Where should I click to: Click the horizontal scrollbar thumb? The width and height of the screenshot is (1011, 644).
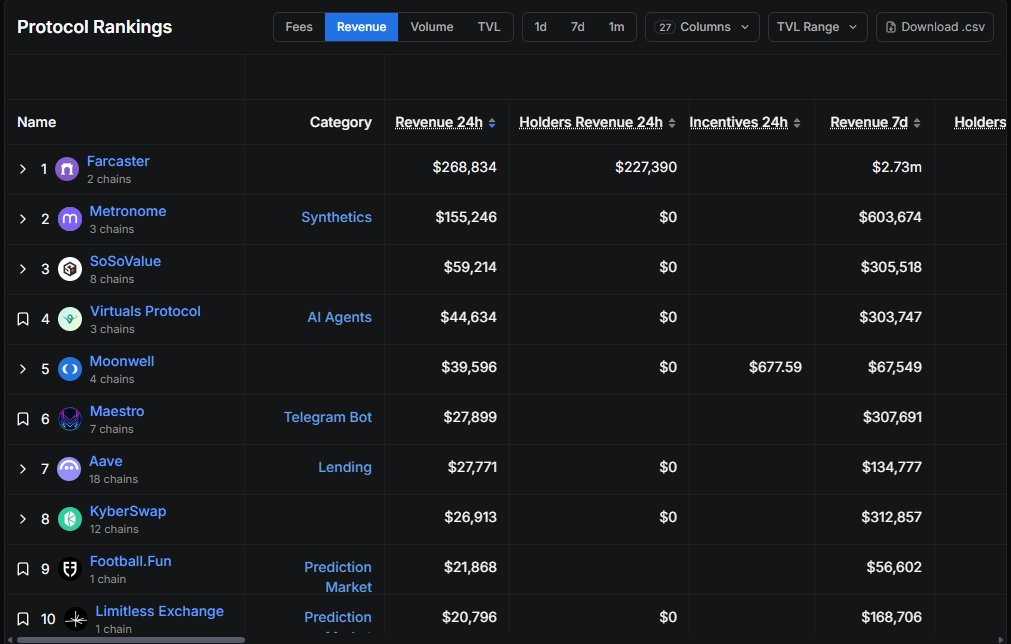tap(131, 640)
